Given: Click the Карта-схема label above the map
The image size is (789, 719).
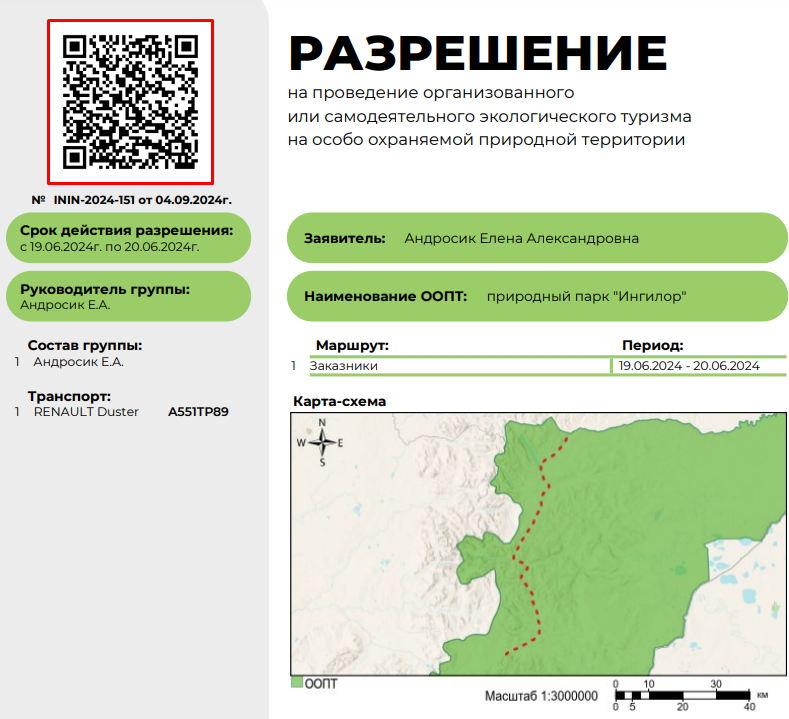Looking at the screenshot, I should click(339, 402).
